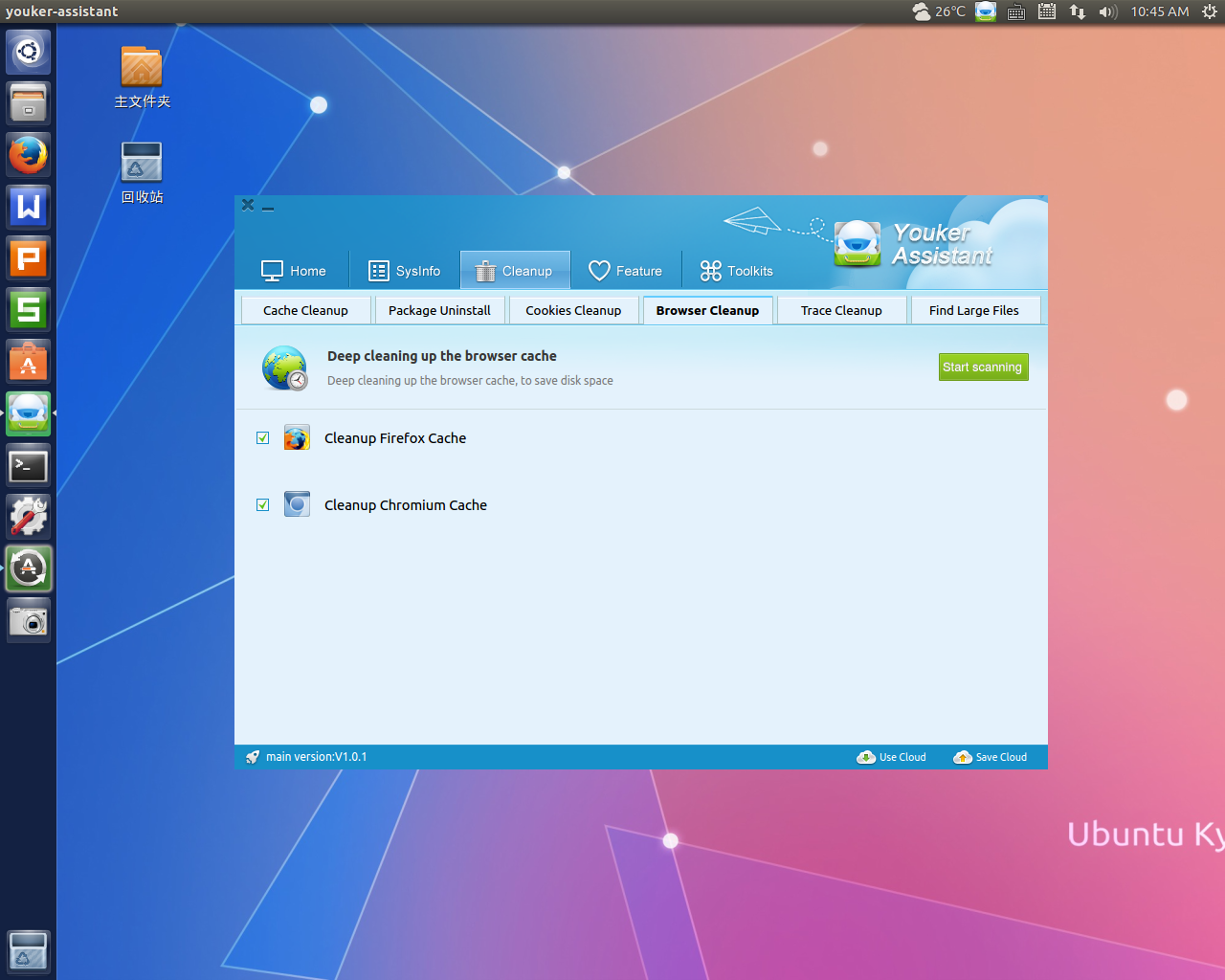Image resolution: width=1225 pixels, height=980 pixels.
Task: Click the 'Cleanup Firefox Cache' label
Action: pos(395,438)
